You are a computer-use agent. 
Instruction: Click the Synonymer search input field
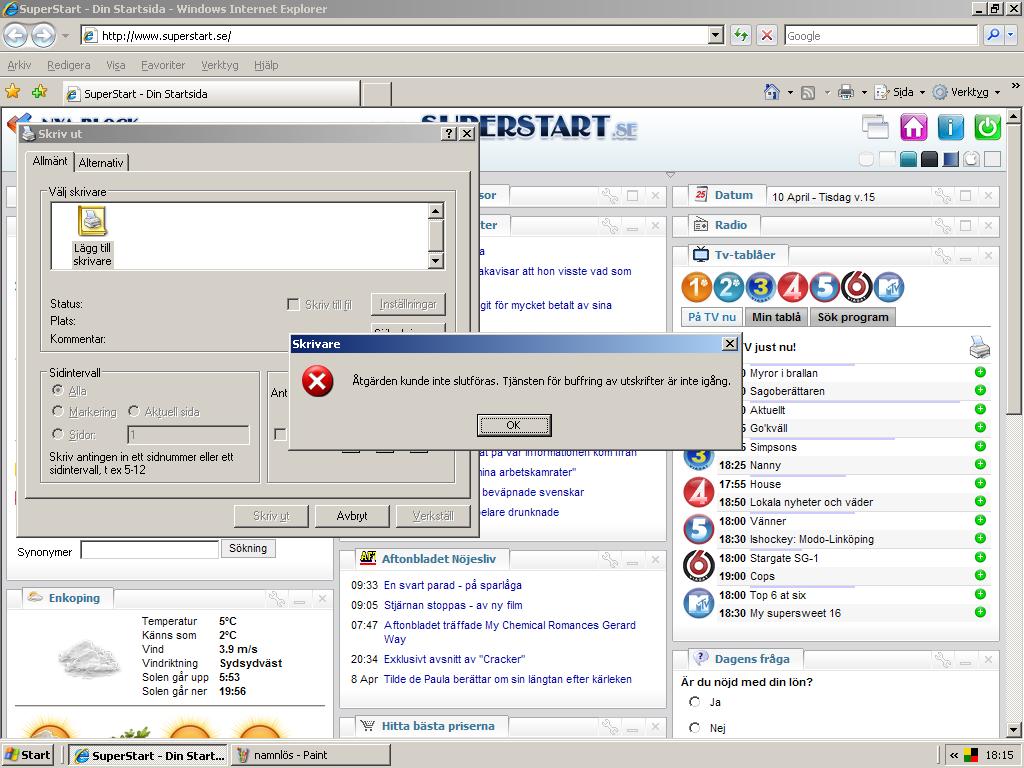(150, 549)
